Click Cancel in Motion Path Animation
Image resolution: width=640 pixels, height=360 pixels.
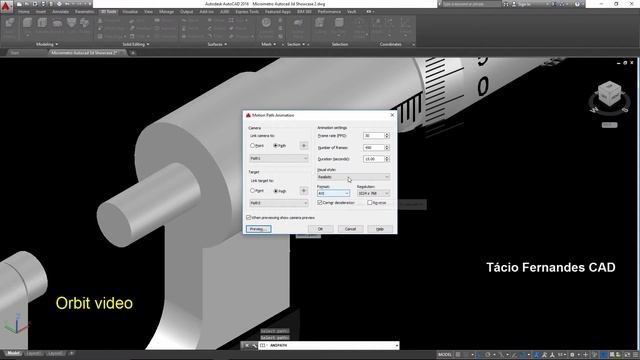pyautogui.click(x=350, y=229)
